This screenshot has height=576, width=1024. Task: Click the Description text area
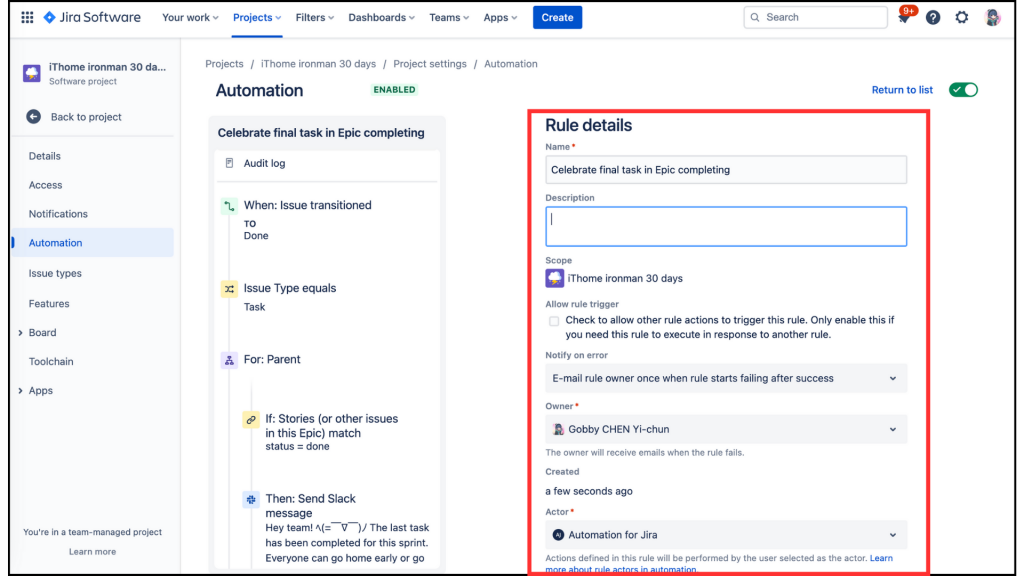tap(726, 227)
